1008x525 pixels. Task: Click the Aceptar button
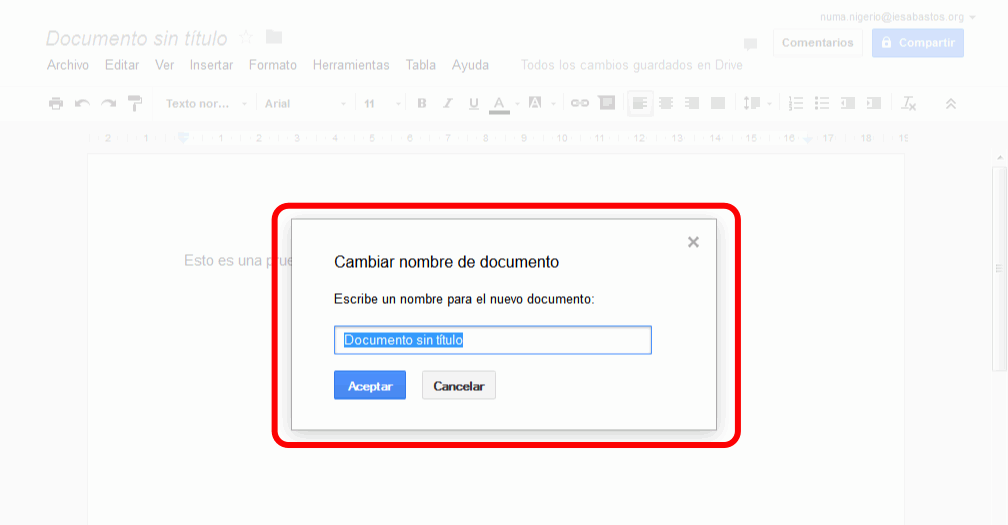pos(369,386)
